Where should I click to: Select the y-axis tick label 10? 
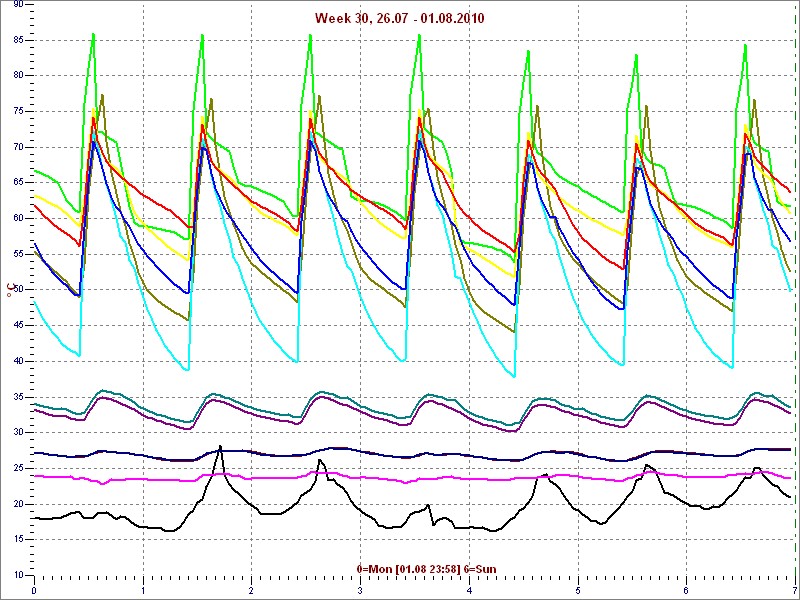click(x=17, y=576)
